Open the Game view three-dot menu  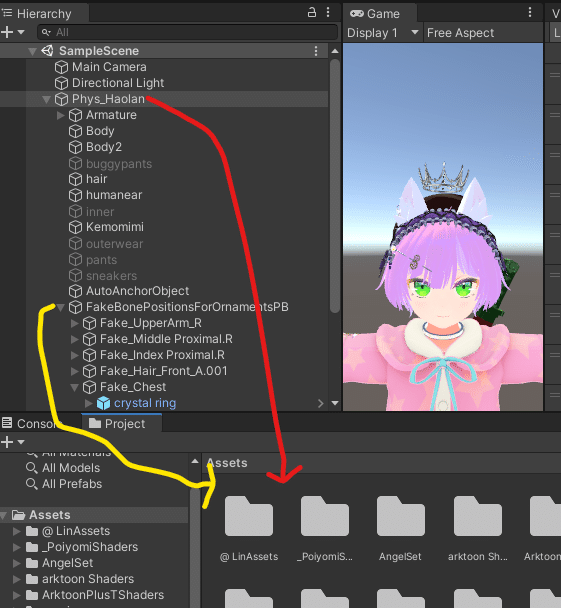tap(530, 12)
